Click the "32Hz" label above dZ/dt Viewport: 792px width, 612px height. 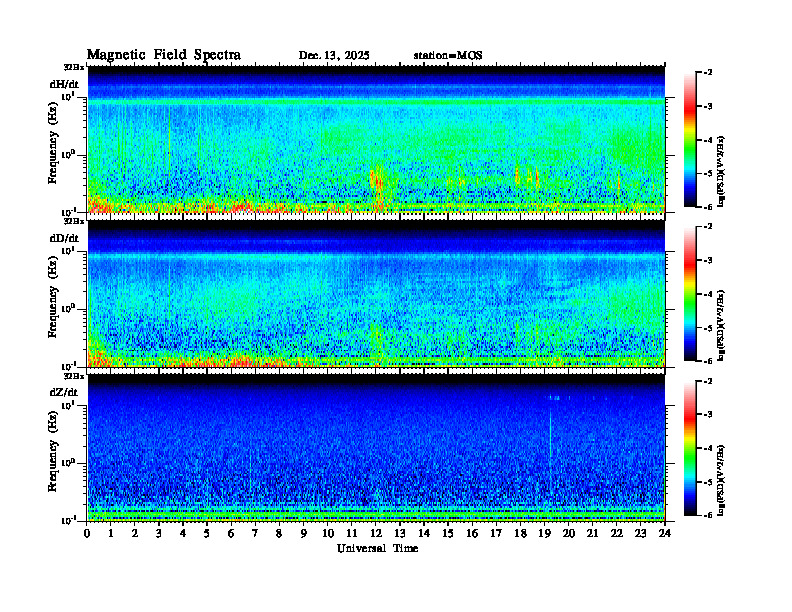tap(73, 376)
